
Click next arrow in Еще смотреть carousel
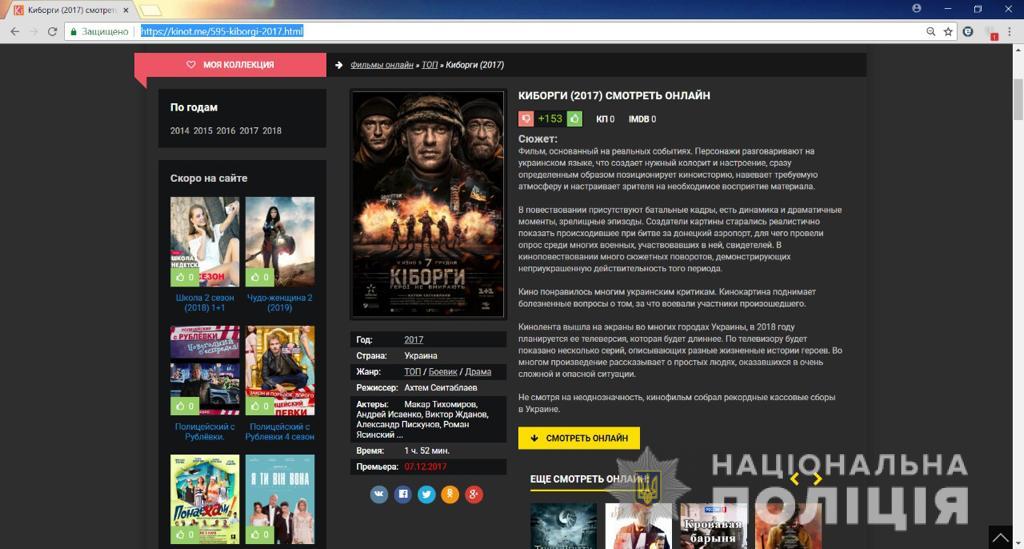click(817, 479)
